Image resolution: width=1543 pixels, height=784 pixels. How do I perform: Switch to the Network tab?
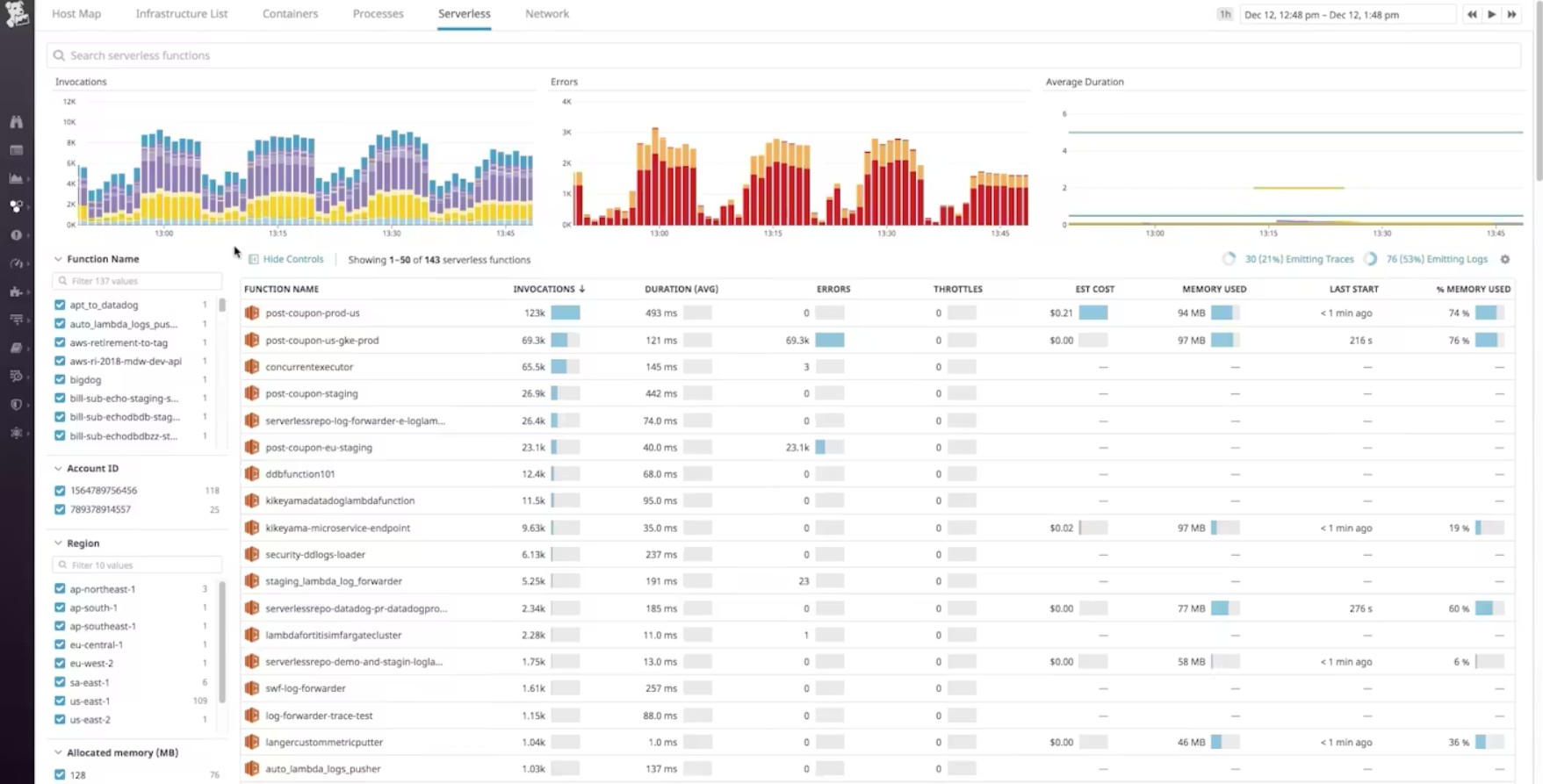pyautogui.click(x=547, y=14)
